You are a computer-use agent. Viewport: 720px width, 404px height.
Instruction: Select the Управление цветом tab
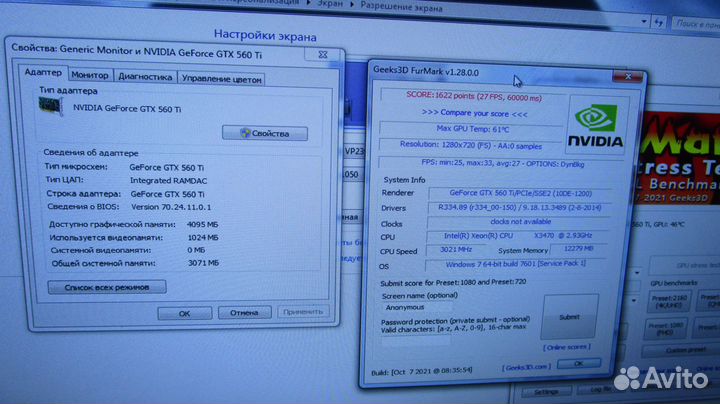221,78
